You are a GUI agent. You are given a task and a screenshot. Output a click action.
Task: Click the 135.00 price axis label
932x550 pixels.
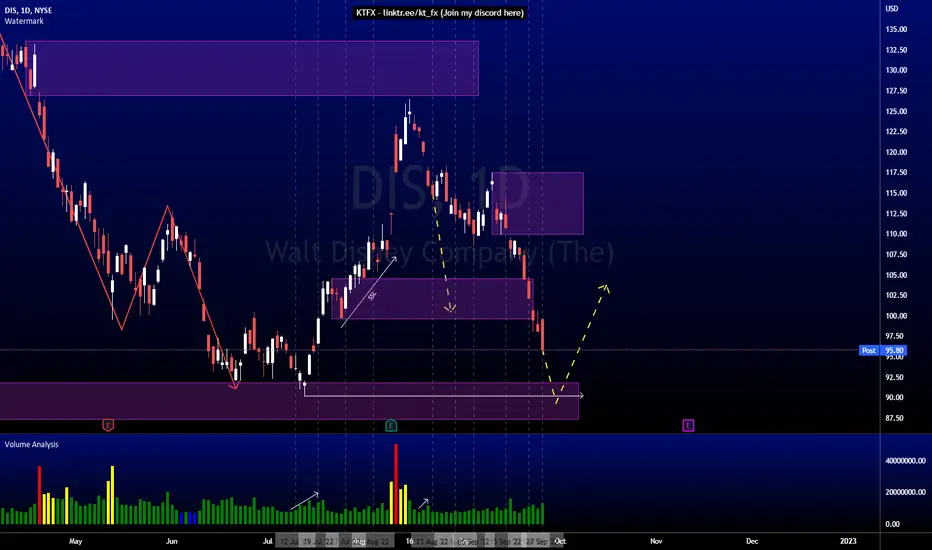[x=896, y=29]
